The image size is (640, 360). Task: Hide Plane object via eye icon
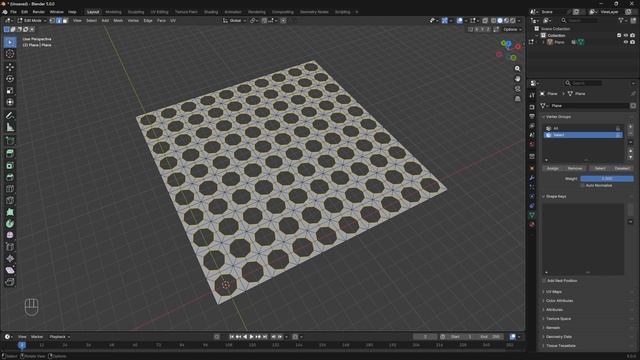tap(626, 42)
